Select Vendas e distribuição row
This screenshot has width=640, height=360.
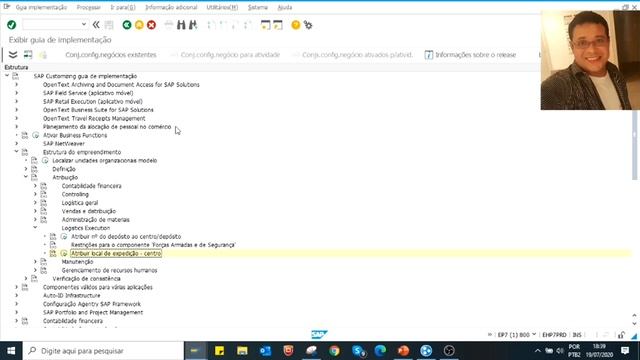(89, 211)
